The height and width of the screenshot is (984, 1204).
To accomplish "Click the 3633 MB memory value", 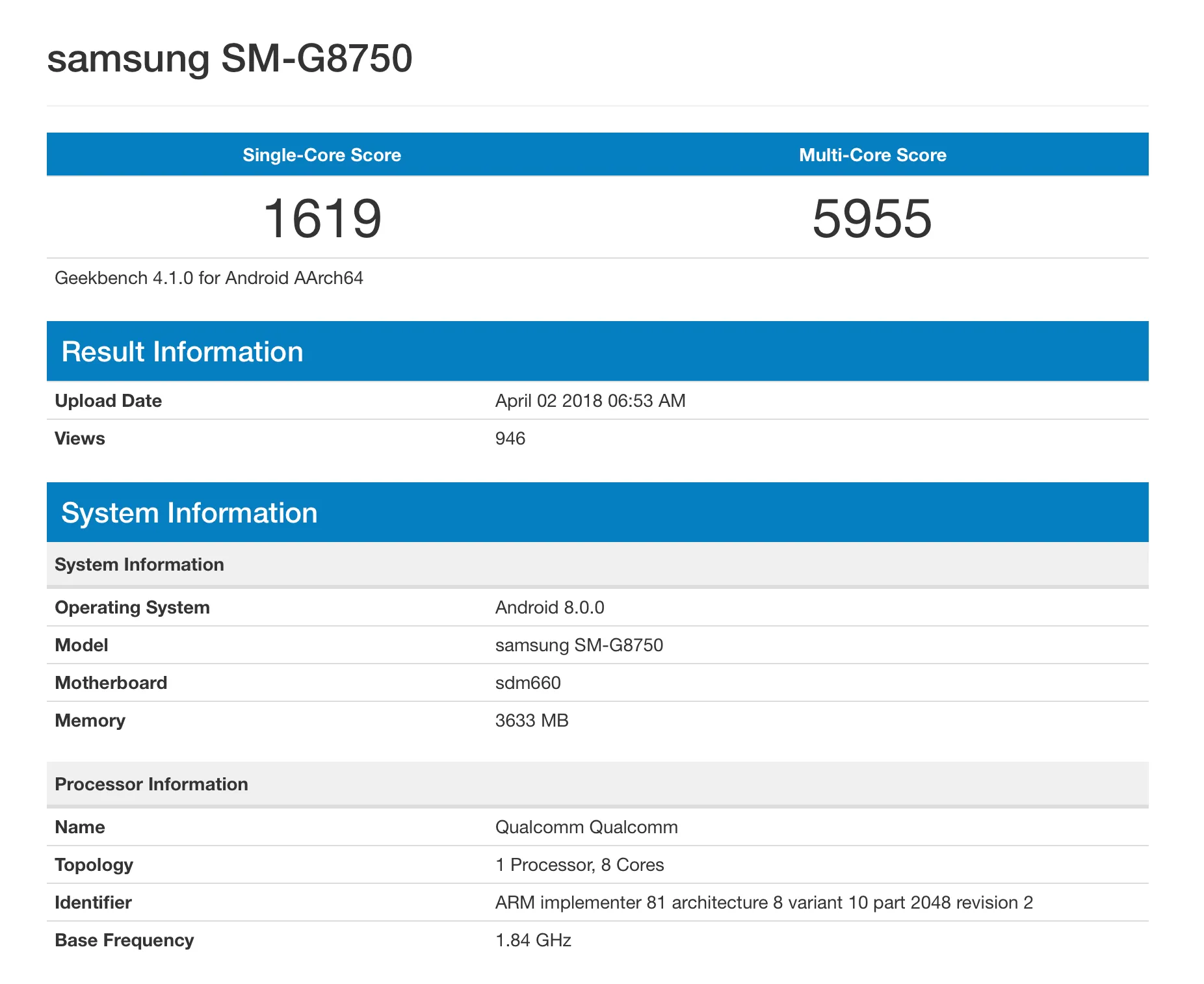I will pyautogui.click(x=532, y=720).
